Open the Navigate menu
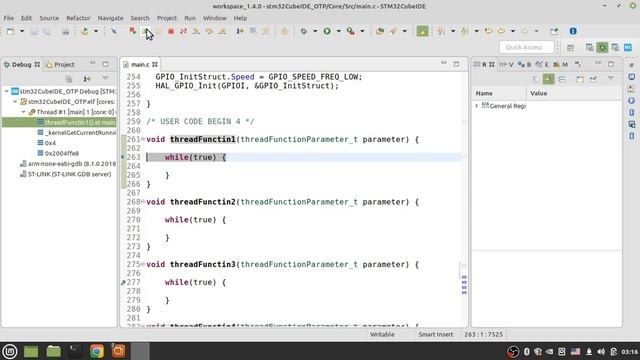Viewport: 640px width, 360px height. 110,18
